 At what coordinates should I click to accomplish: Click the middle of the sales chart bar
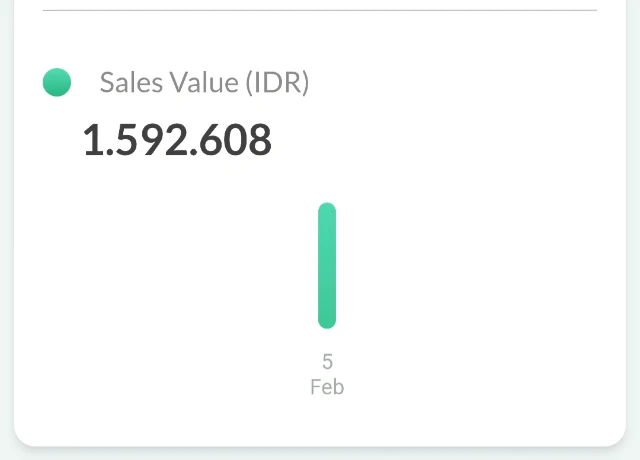pyautogui.click(x=327, y=265)
